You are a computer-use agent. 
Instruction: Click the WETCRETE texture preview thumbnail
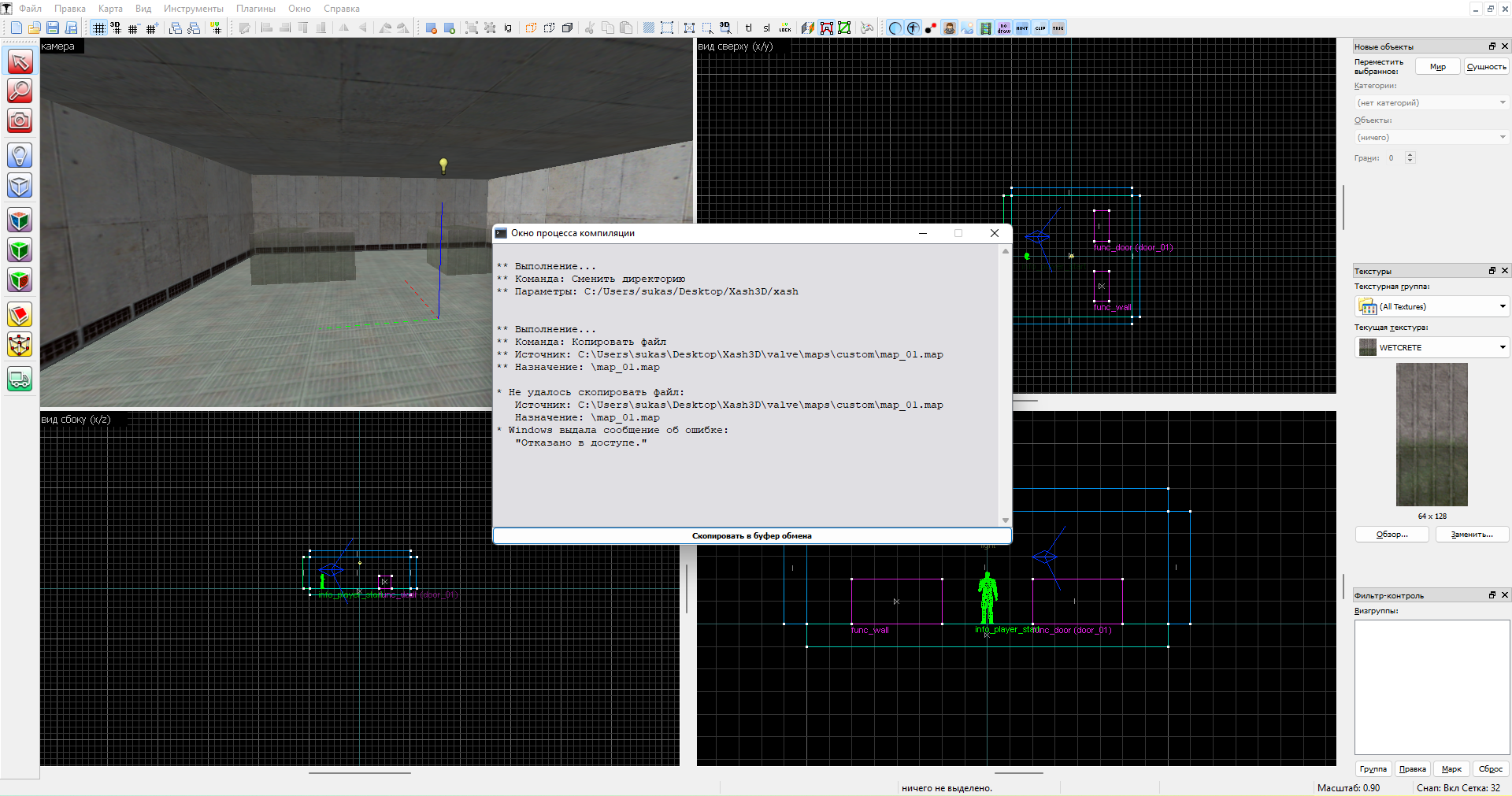pyautogui.click(x=1431, y=434)
